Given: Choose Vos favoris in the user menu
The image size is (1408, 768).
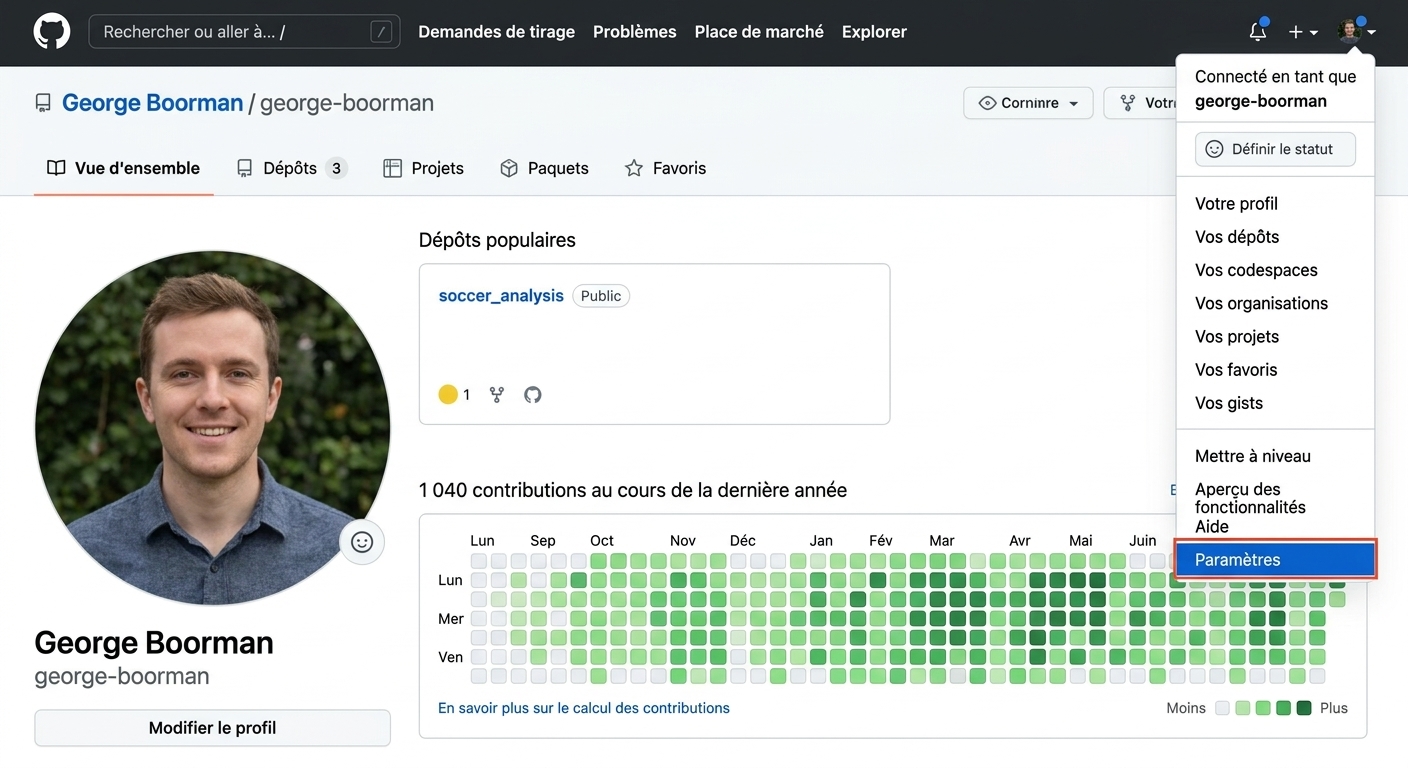Looking at the screenshot, I should point(1236,370).
